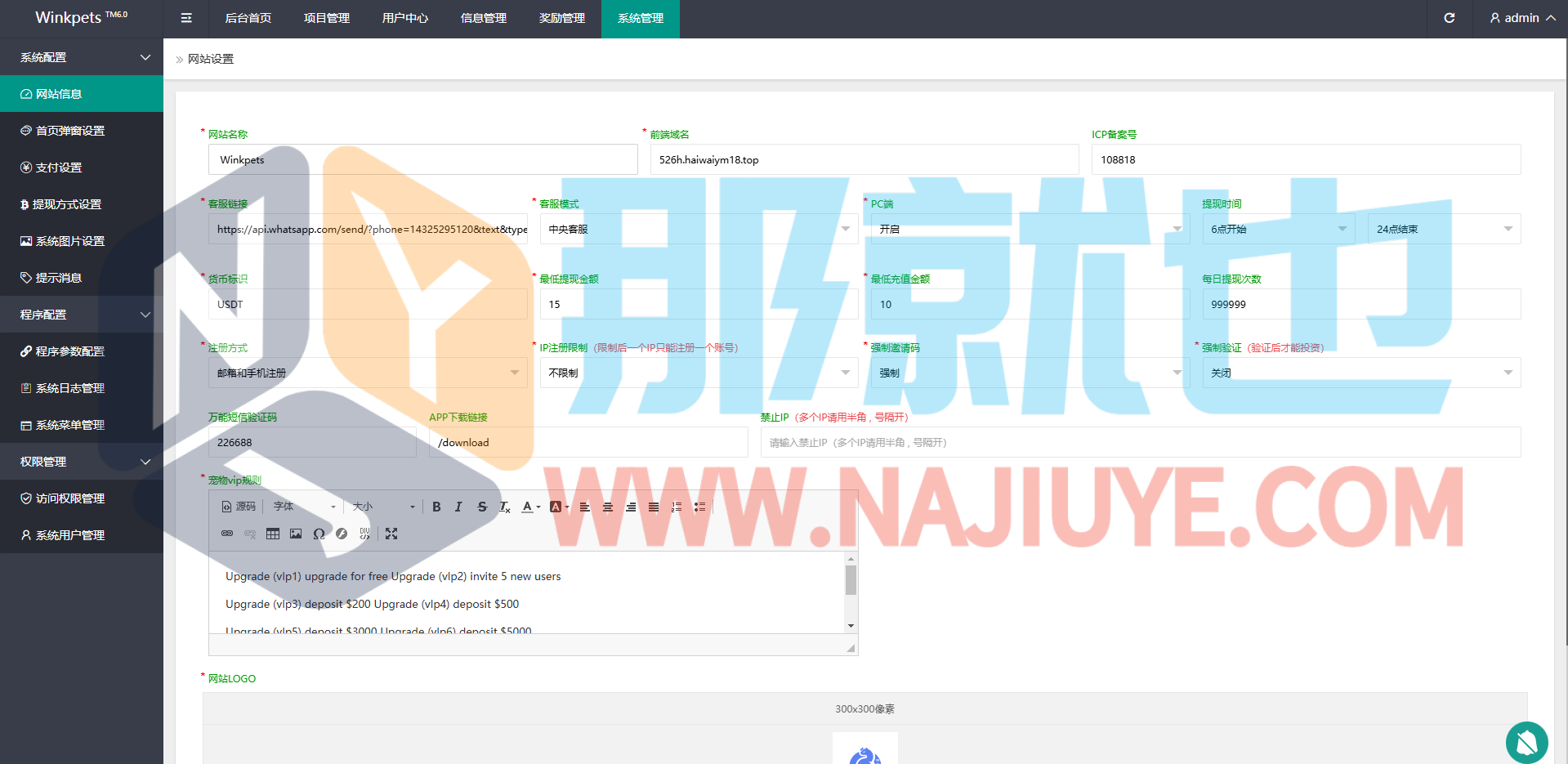The width and height of the screenshot is (1568, 764).
Task: Toggle the sidebar collapse hamburger icon
Action: tap(186, 18)
